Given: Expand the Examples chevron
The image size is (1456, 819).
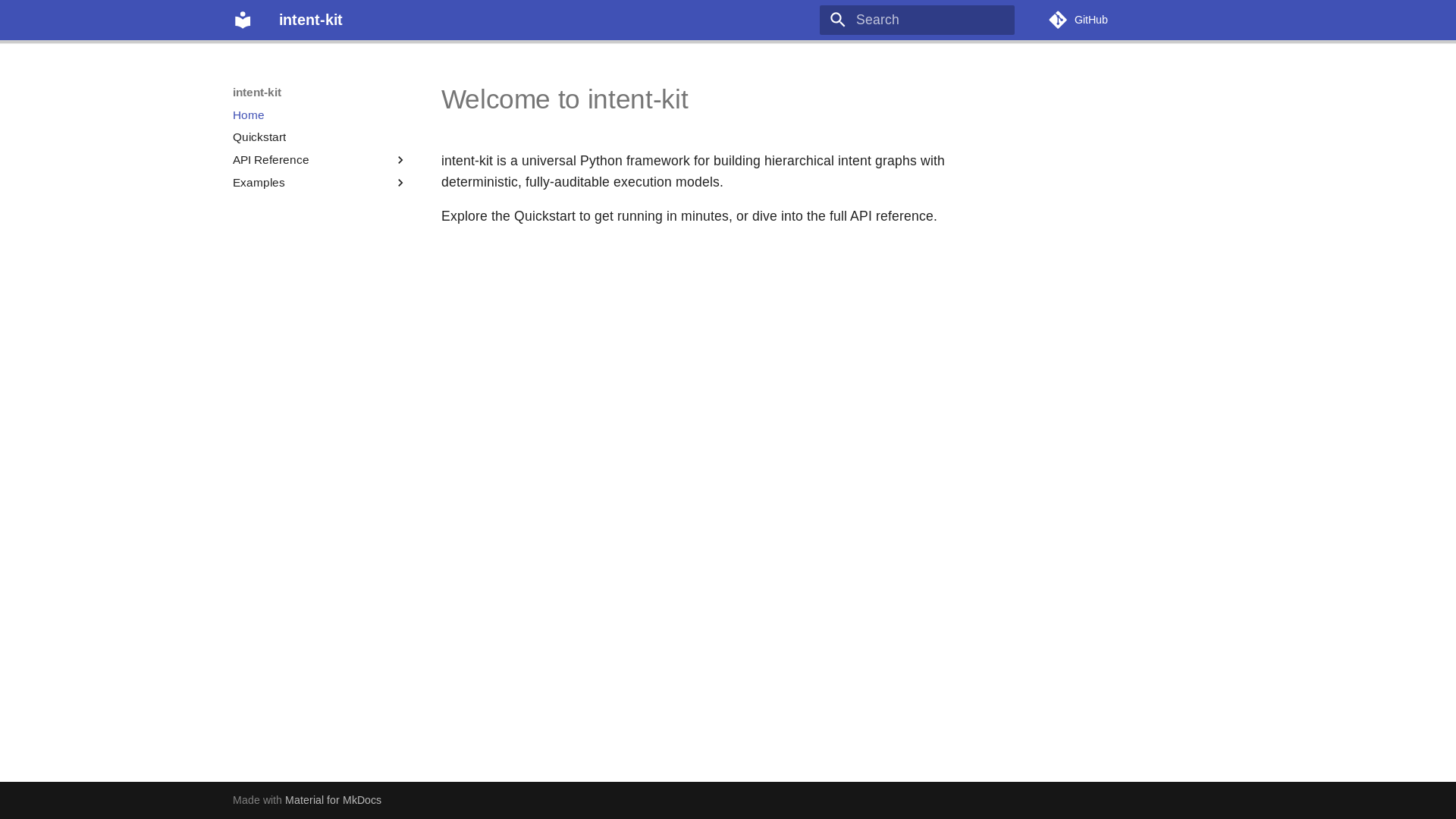Looking at the screenshot, I should pyautogui.click(x=400, y=183).
